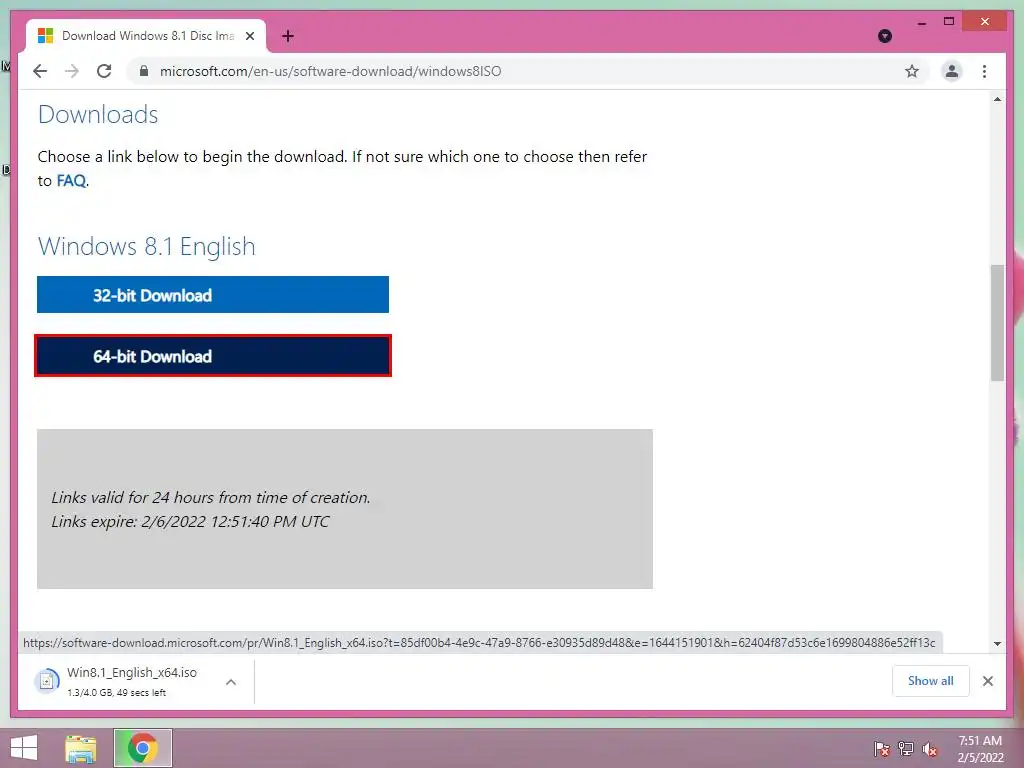Viewport: 1024px width, 768px height.
Task: Minimize the Chrome window
Action: (x=921, y=23)
